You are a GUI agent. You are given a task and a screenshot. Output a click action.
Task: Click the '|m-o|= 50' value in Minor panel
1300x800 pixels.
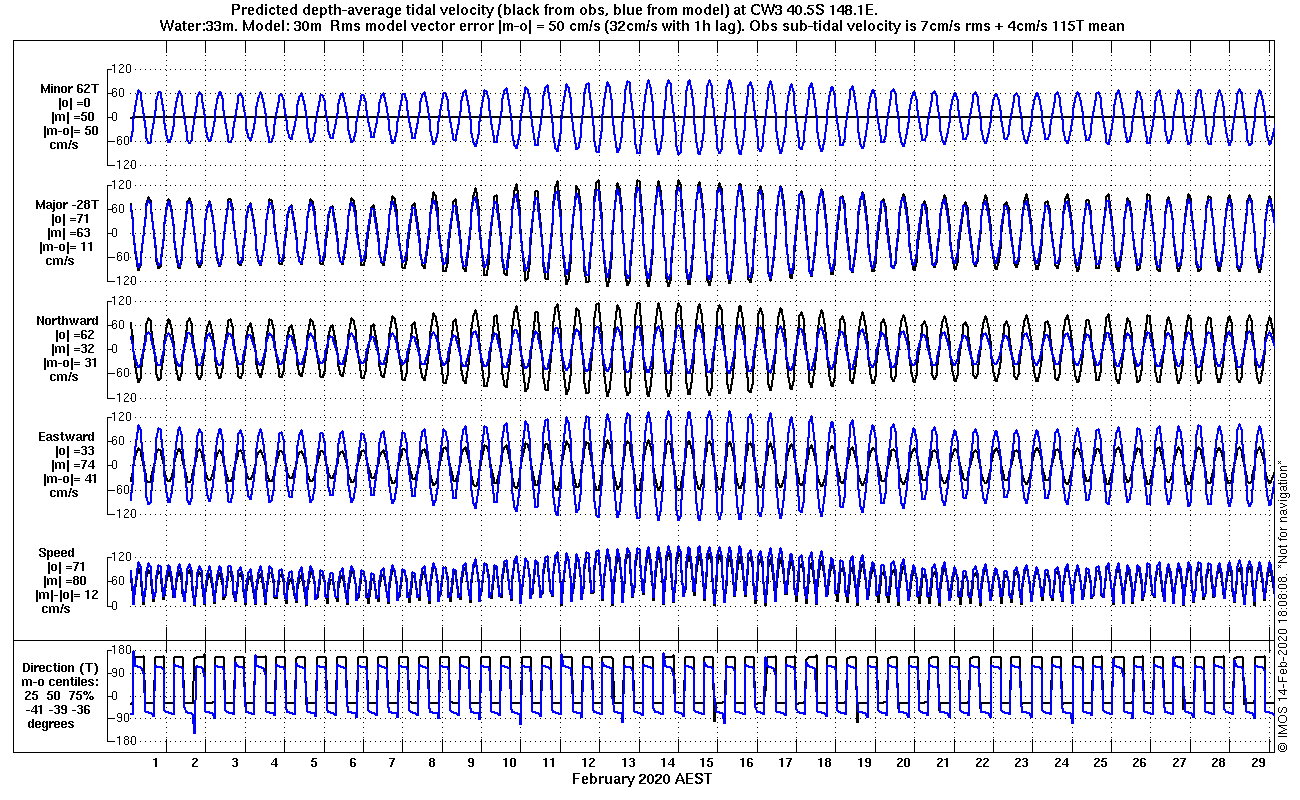(69, 131)
